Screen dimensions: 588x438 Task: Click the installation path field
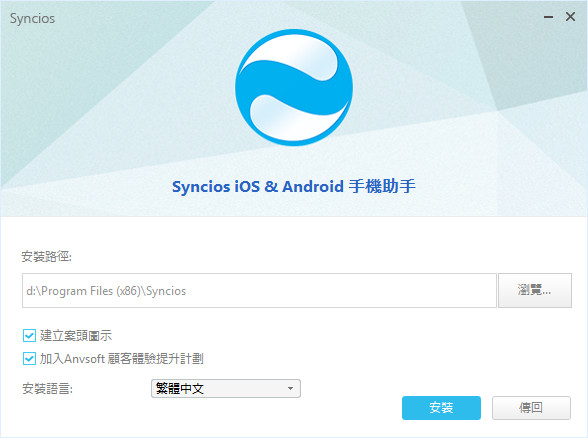click(259, 291)
